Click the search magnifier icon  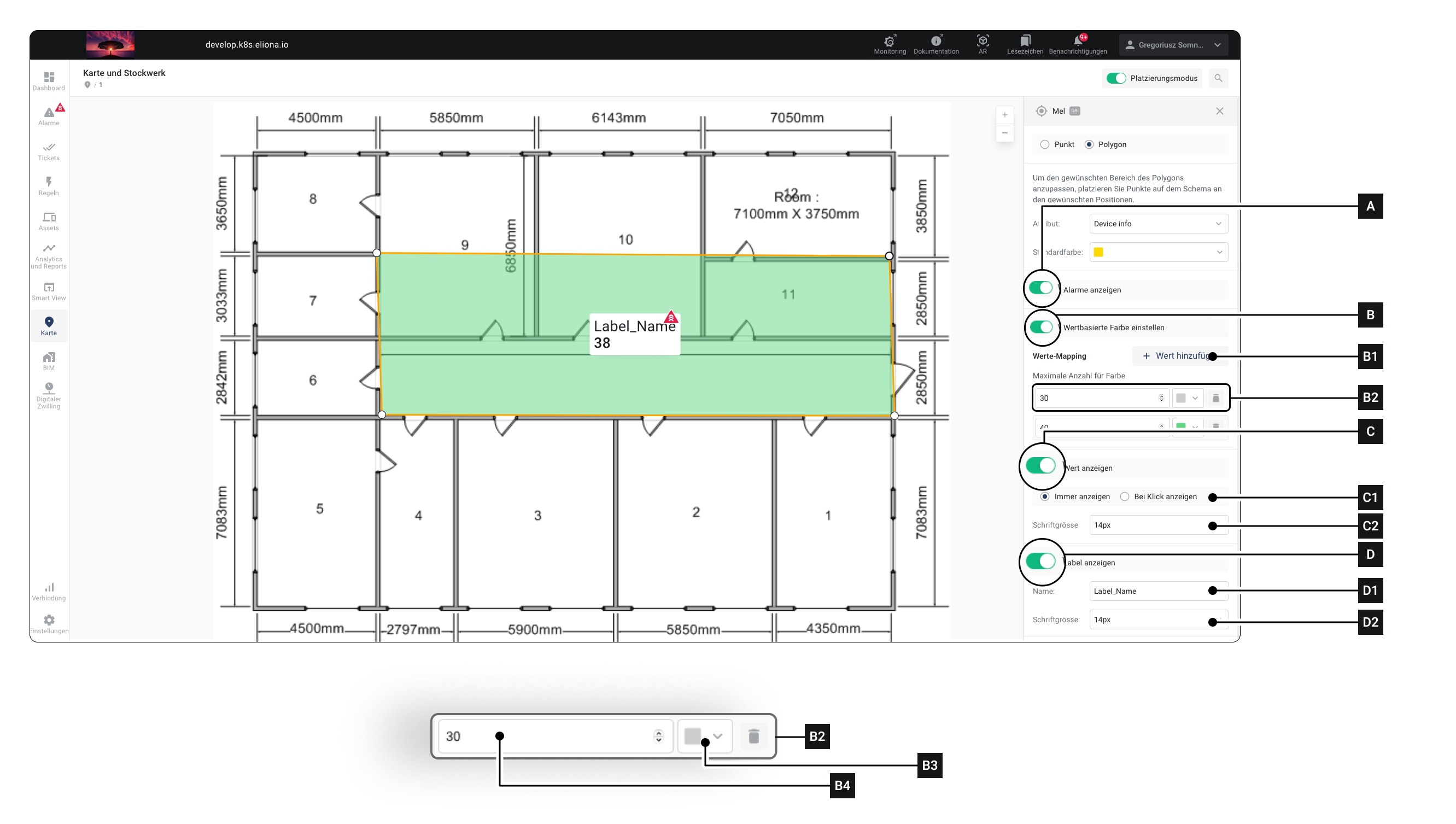[x=1218, y=78]
